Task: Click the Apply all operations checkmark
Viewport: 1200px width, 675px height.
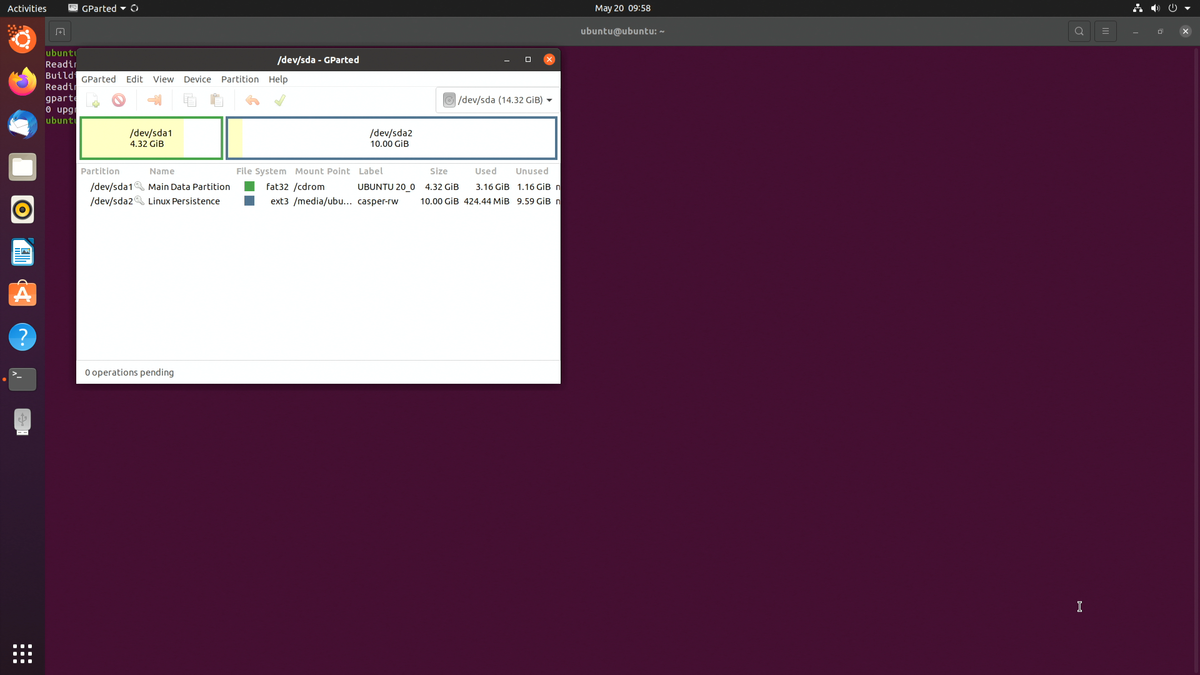Action: click(x=280, y=100)
